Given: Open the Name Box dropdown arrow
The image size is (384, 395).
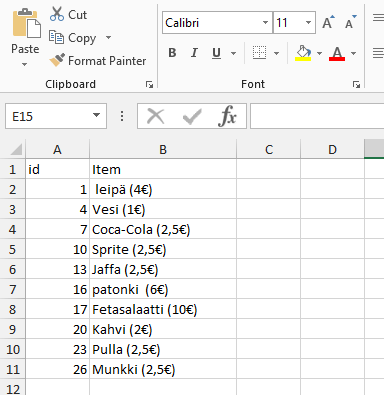Looking at the screenshot, I should point(96,116).
